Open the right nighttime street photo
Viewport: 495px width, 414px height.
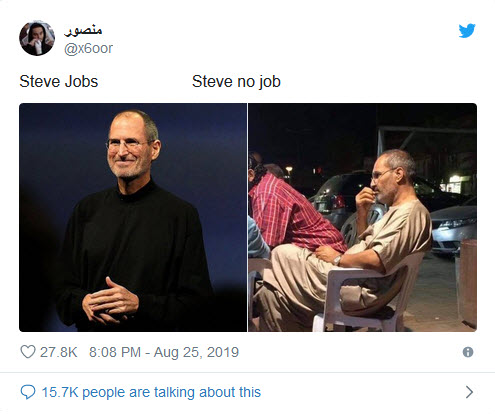pyautogui.click(x=363, y=217)
